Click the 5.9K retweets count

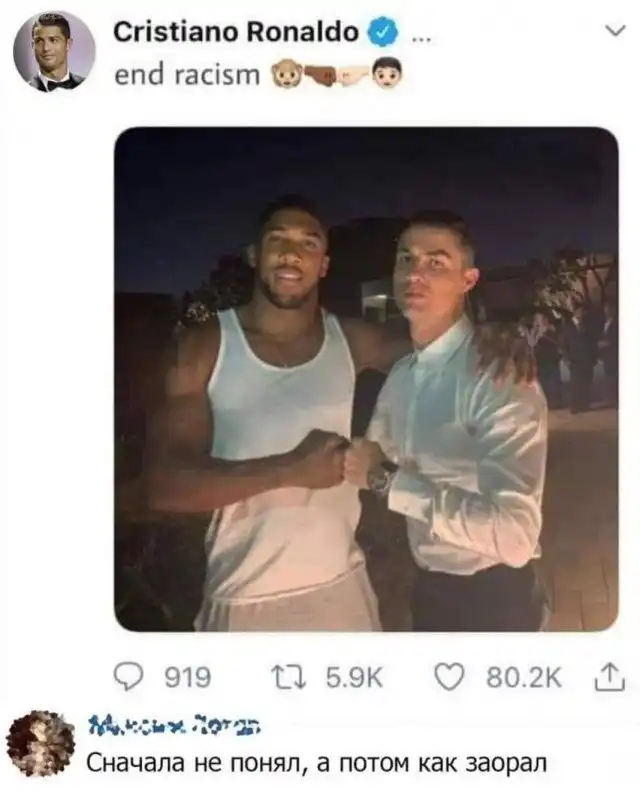tap(354, 678)
